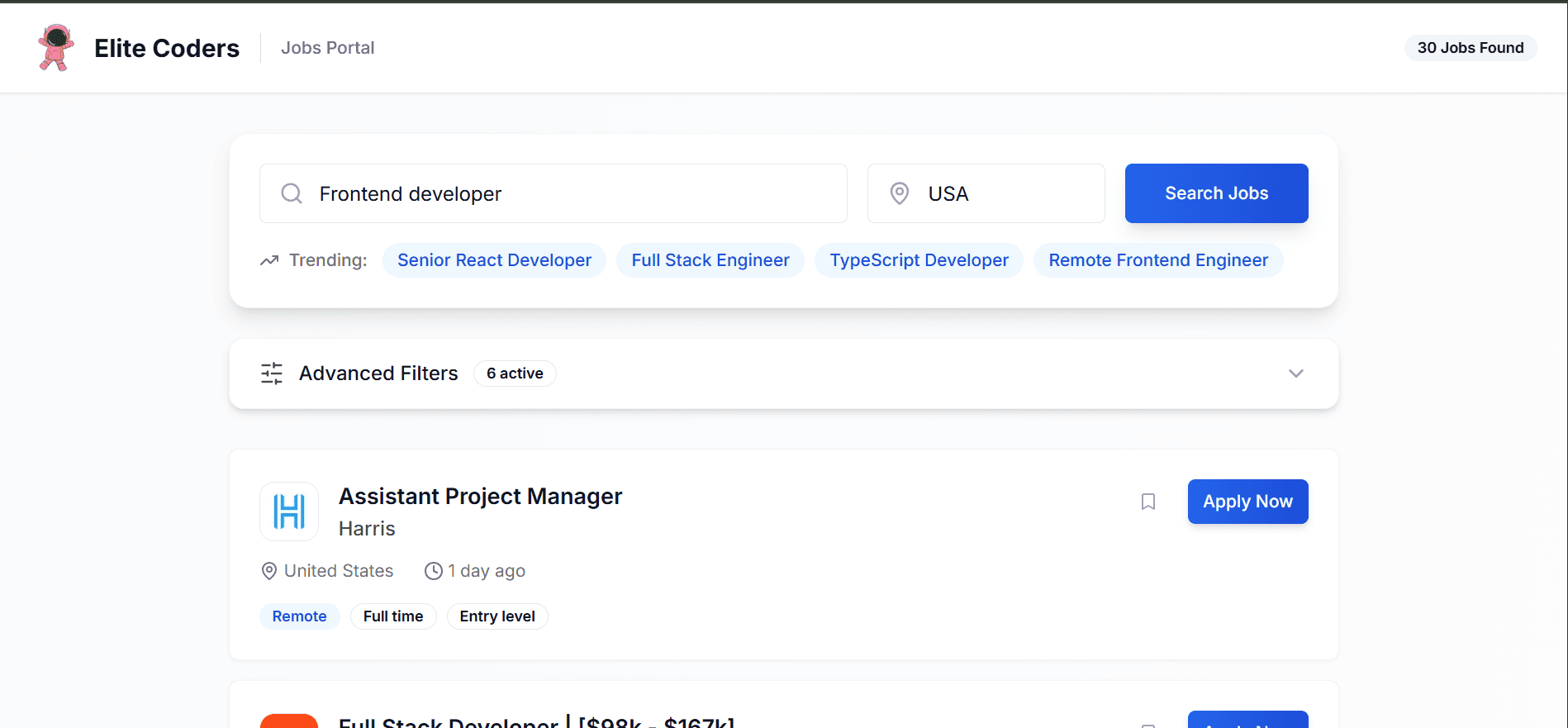Apply Now for Assistant Project Manager
Screen dimensions: 1568x728
(1247, 502)
